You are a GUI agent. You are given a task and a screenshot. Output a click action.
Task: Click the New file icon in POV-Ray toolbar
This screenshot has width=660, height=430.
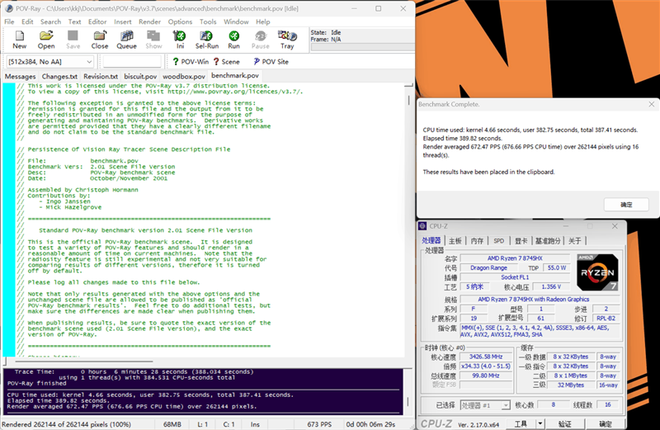click(x=19, y=39)
